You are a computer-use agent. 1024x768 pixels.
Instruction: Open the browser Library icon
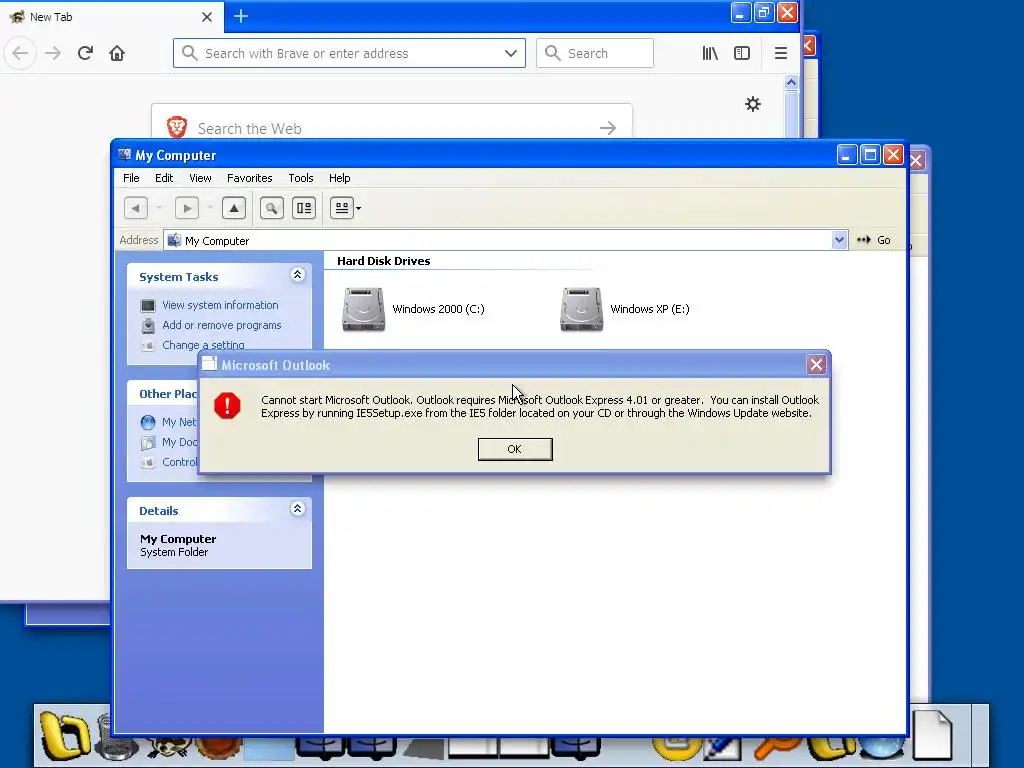[710, 53]
